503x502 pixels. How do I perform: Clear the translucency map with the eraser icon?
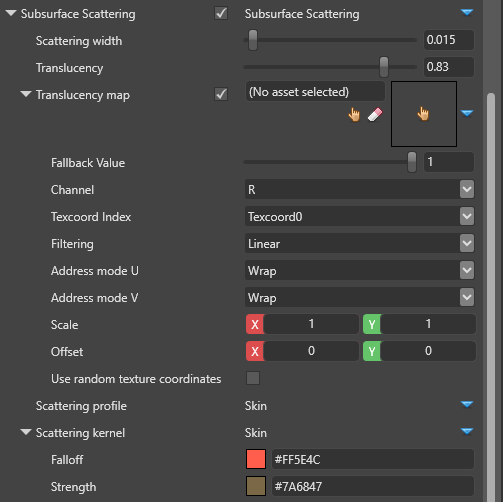[375, 115]
